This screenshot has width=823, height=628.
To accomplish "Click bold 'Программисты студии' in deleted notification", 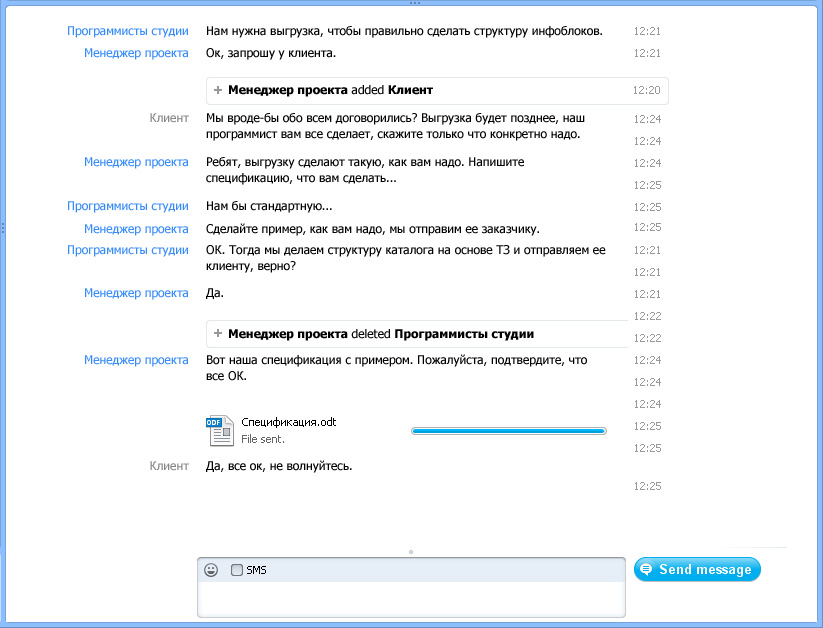I will (x=464, y=334).
